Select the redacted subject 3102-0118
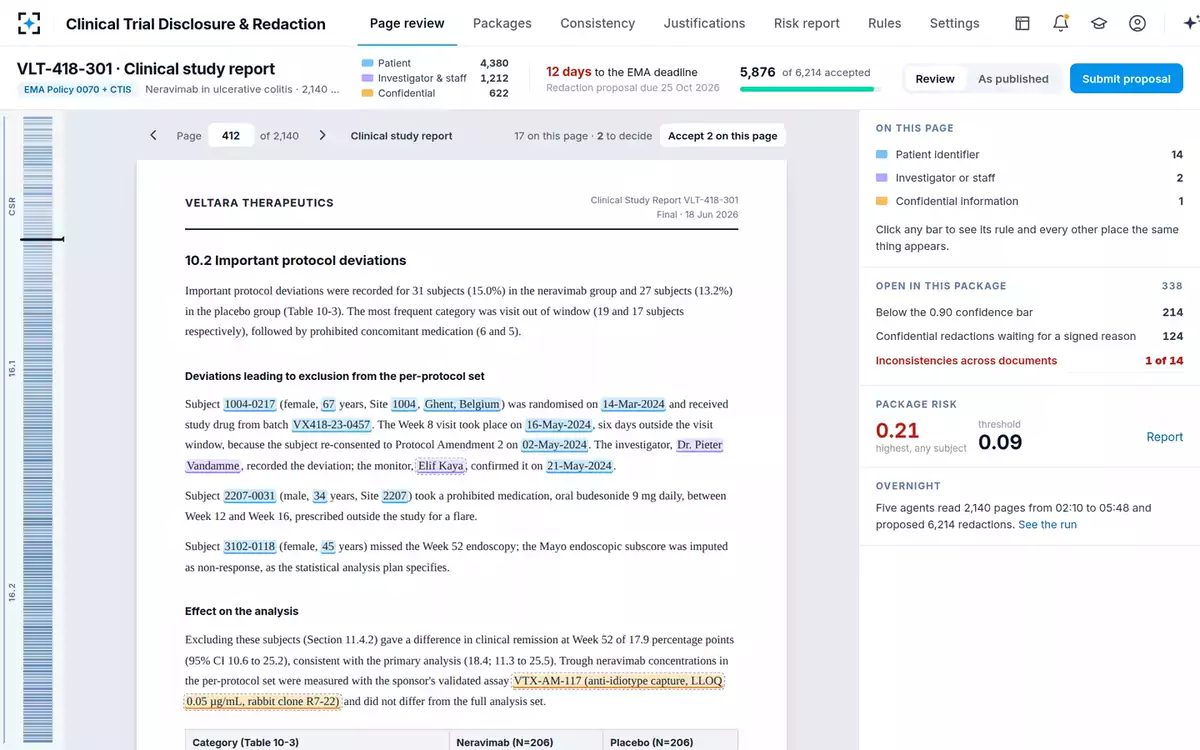1200x750 pixels. (x=250, y=547)
